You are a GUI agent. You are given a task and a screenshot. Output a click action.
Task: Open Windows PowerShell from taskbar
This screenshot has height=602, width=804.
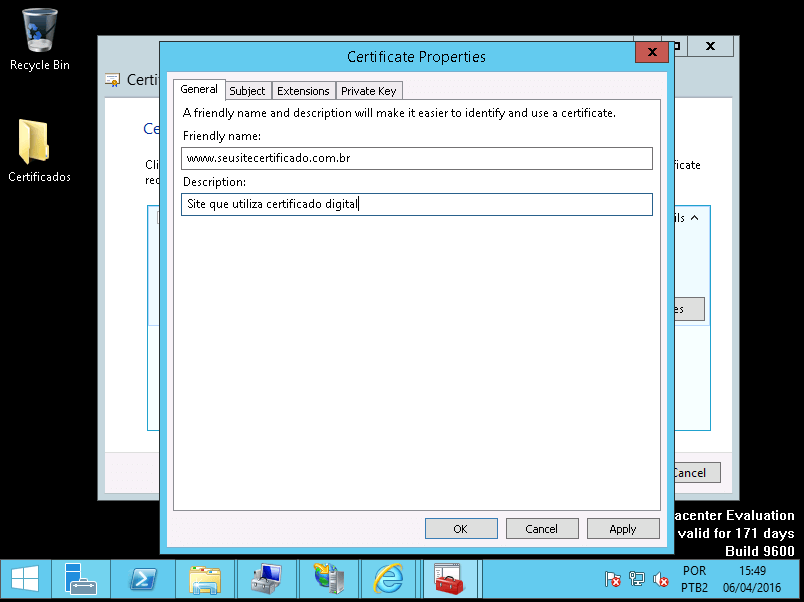pyautogui.click(x=143, y=579)
